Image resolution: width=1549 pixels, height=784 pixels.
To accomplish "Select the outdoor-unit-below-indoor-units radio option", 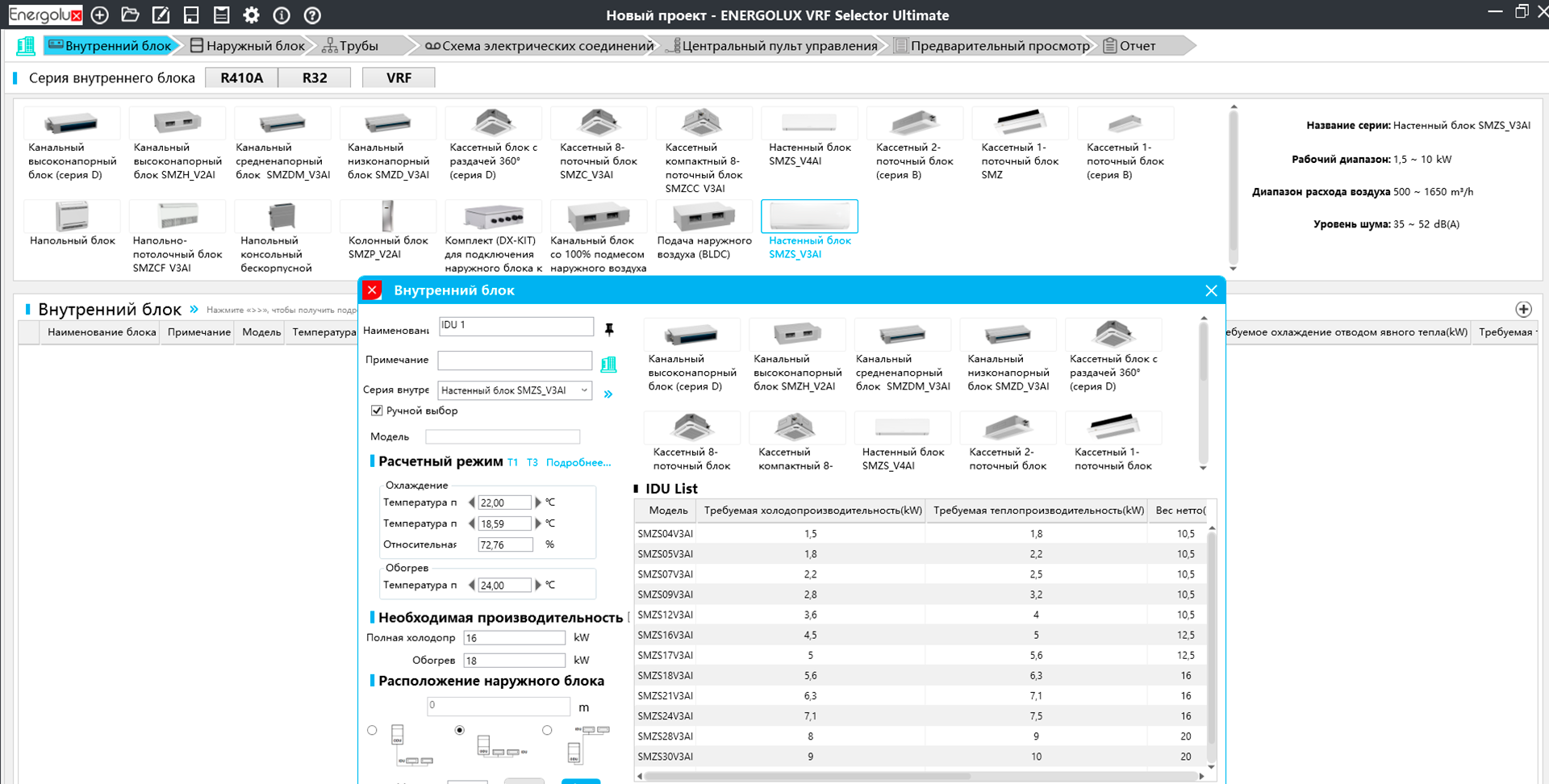I will 547,730.
